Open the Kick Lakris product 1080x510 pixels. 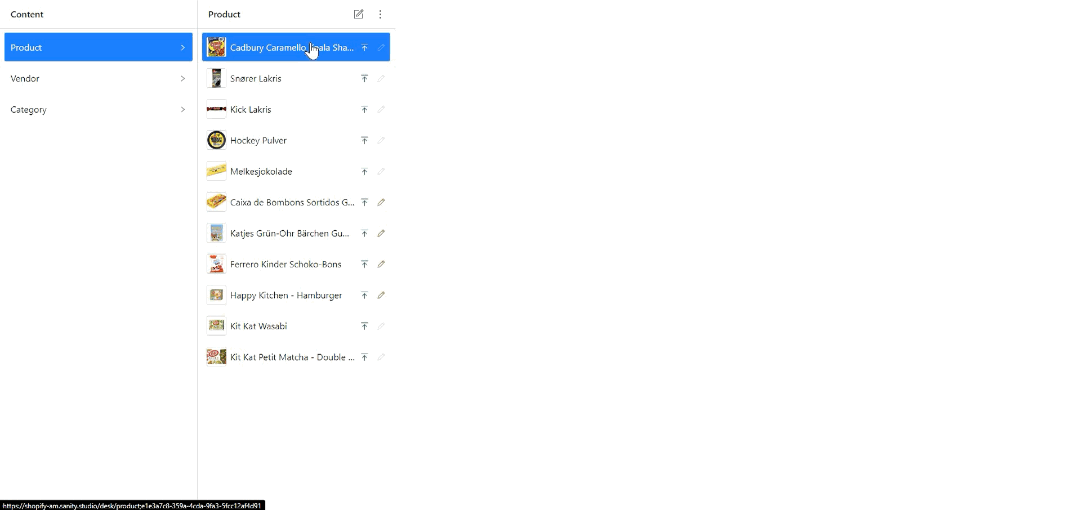pyautogui.click(x=296, y=110)
